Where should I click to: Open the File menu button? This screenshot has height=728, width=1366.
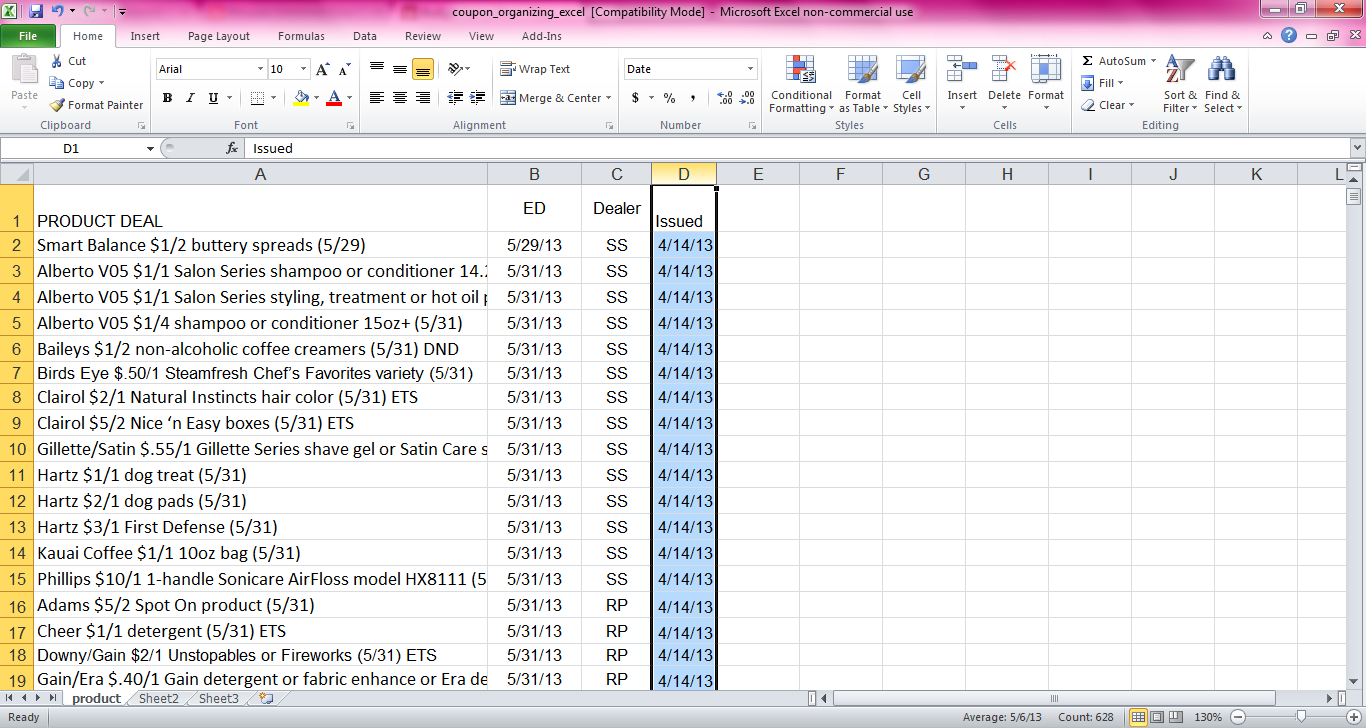point(28,35)
